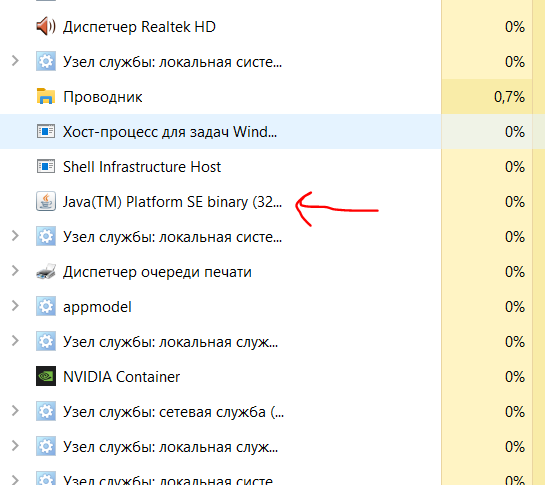Select the Диспетчер очереди печати process name

157,272
